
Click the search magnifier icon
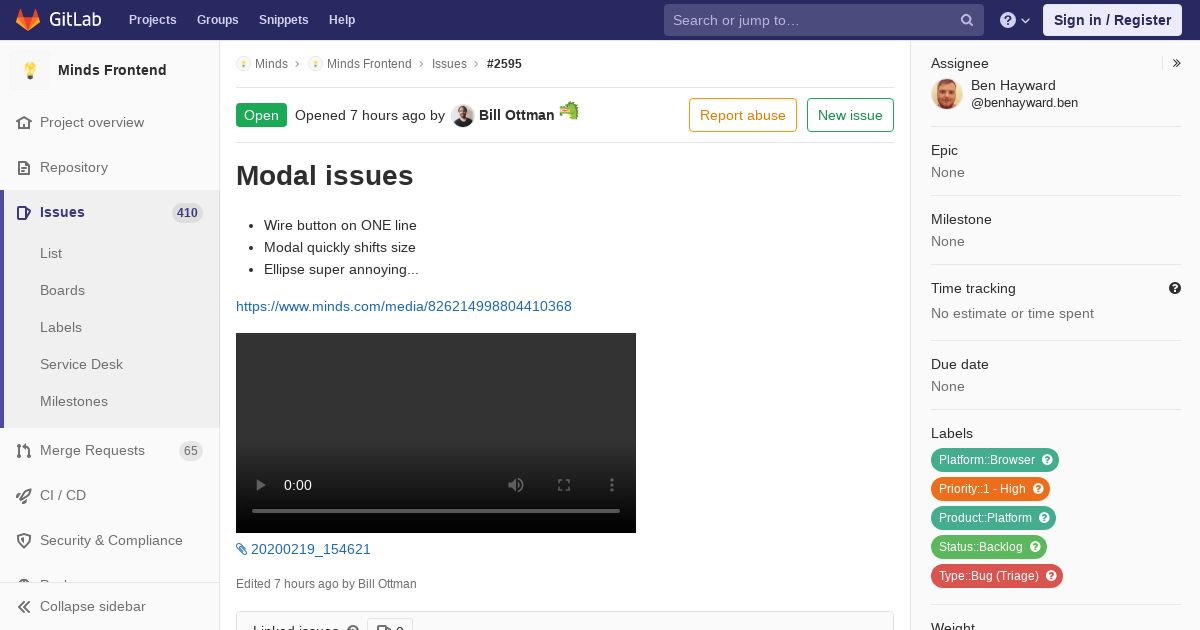tap(967, 20)
